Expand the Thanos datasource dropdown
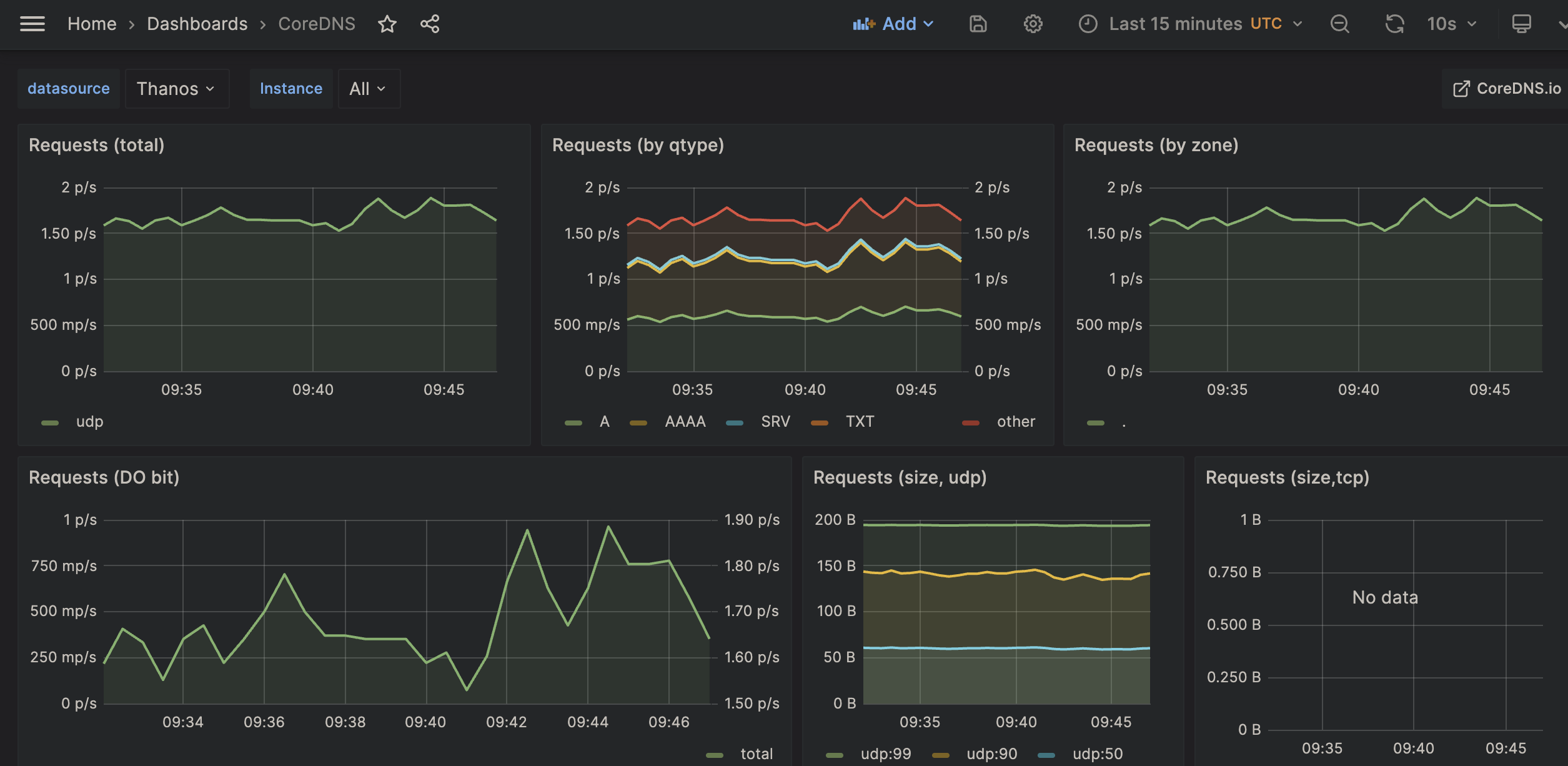Image resolution: width=1568 pixels, height=766 pixels. pos(176,89)
